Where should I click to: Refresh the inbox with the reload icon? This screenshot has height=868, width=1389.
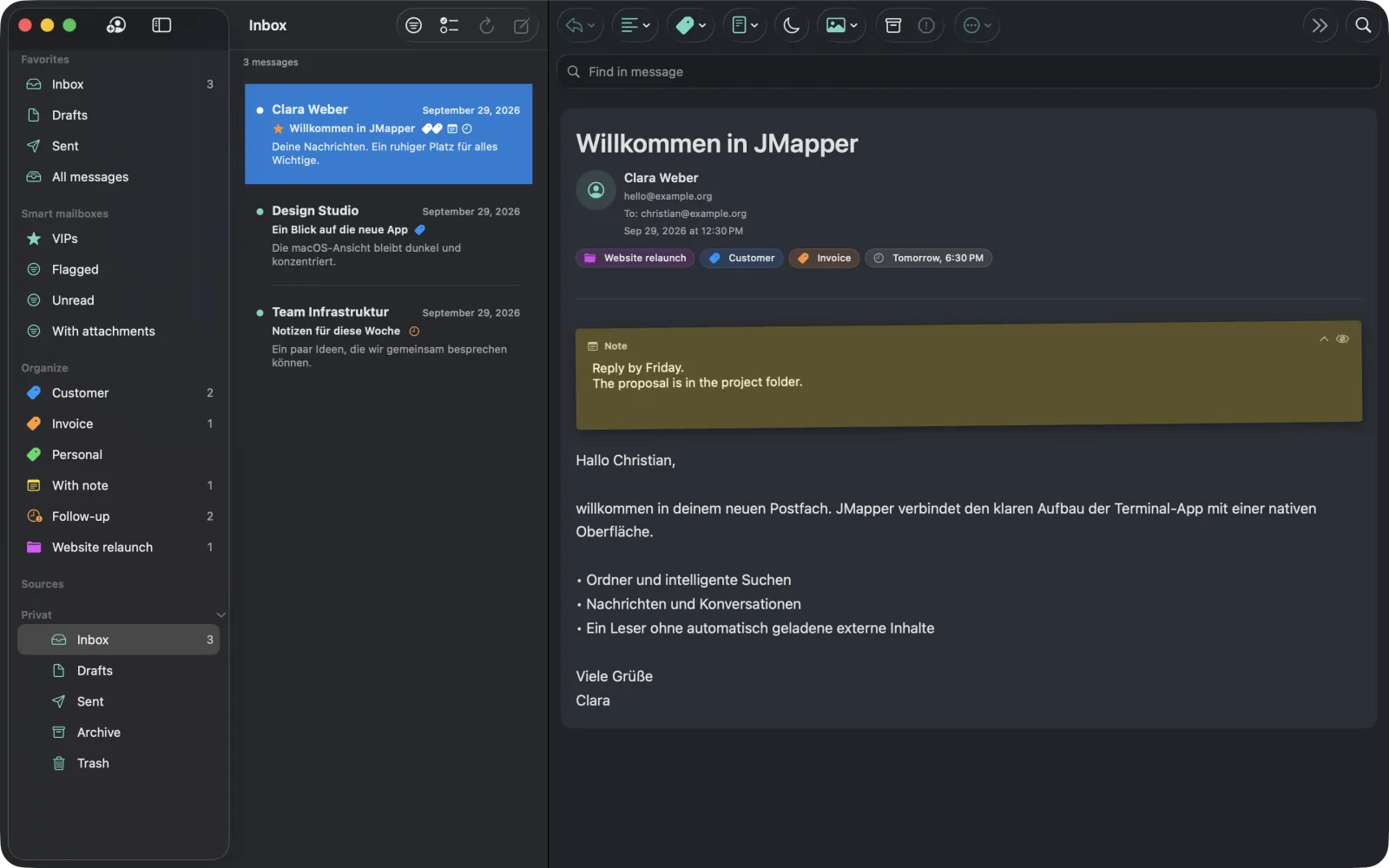(487, 25)
